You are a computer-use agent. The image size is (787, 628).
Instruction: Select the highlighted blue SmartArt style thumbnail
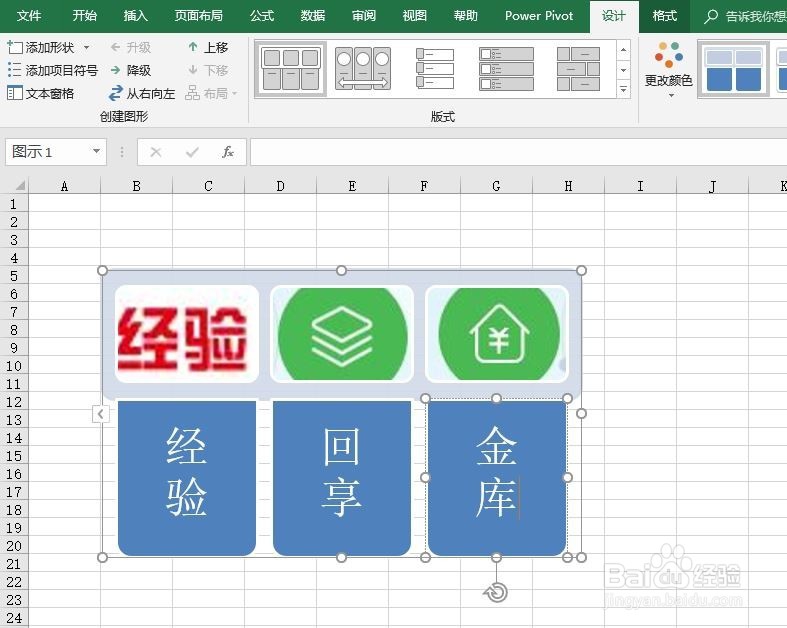coord(733,69)
